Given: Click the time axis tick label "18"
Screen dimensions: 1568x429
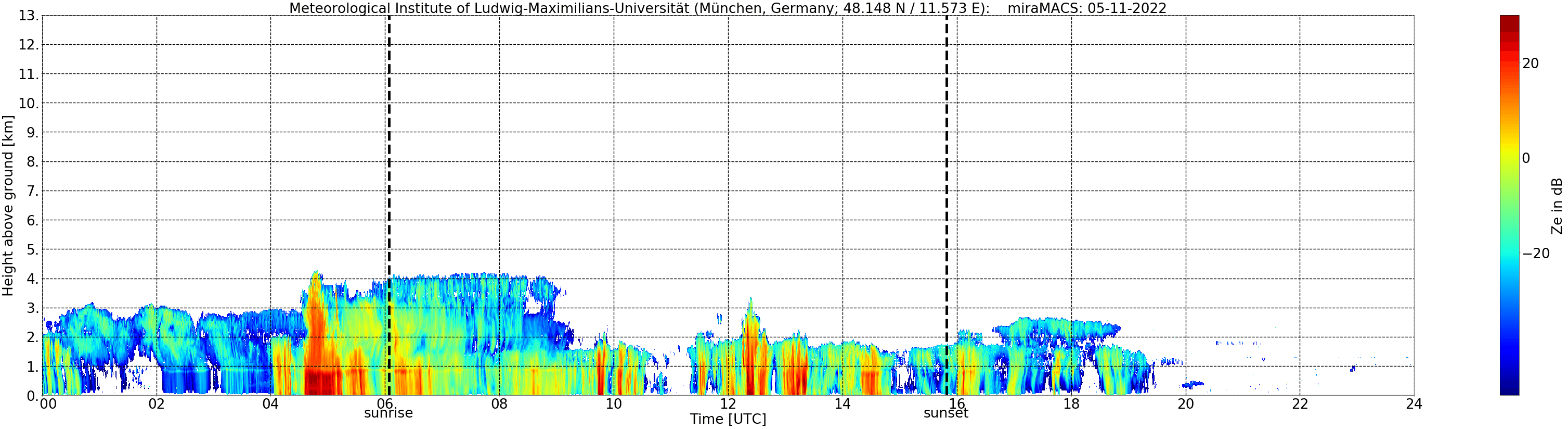Looking at the screenshot, I should point(1071,404).
